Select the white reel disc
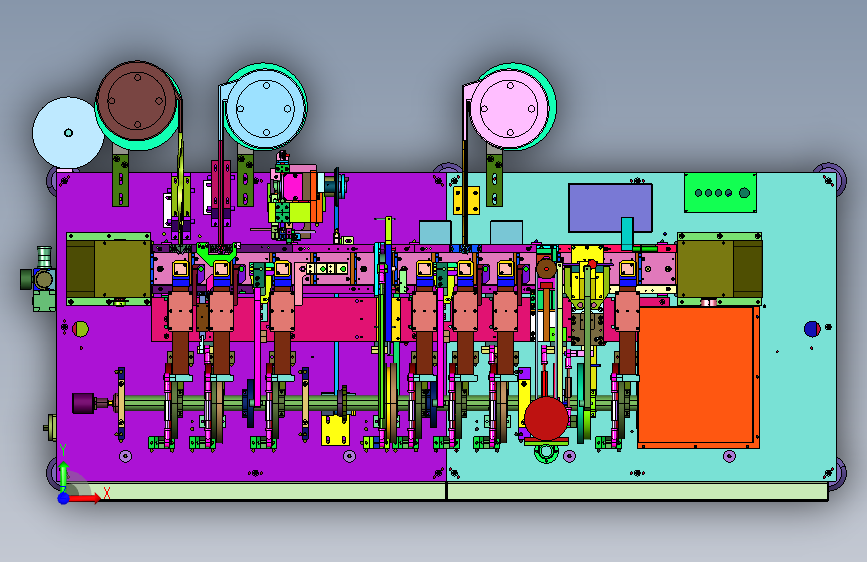 pyautogui.click(x=68, y=133)
